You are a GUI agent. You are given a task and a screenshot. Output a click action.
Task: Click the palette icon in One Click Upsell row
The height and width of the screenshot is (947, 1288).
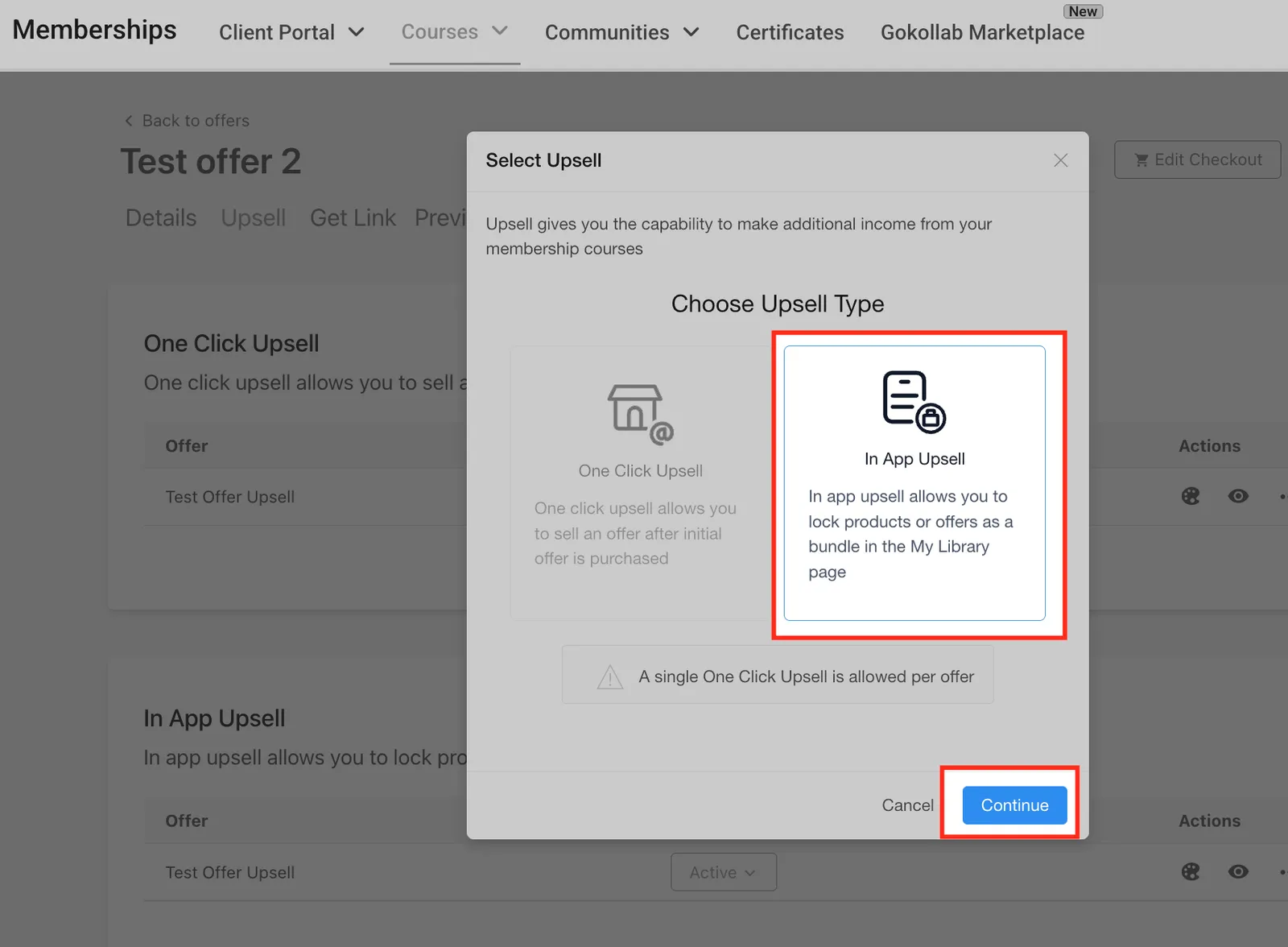[x=1191, y=496]
